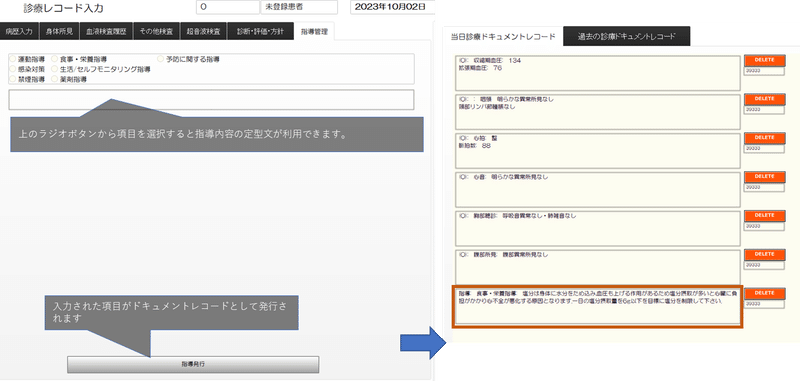Select 生活/セルフモニタリング指導 radio button
Viewport: 800px width, 381px height.
[55, 69]
